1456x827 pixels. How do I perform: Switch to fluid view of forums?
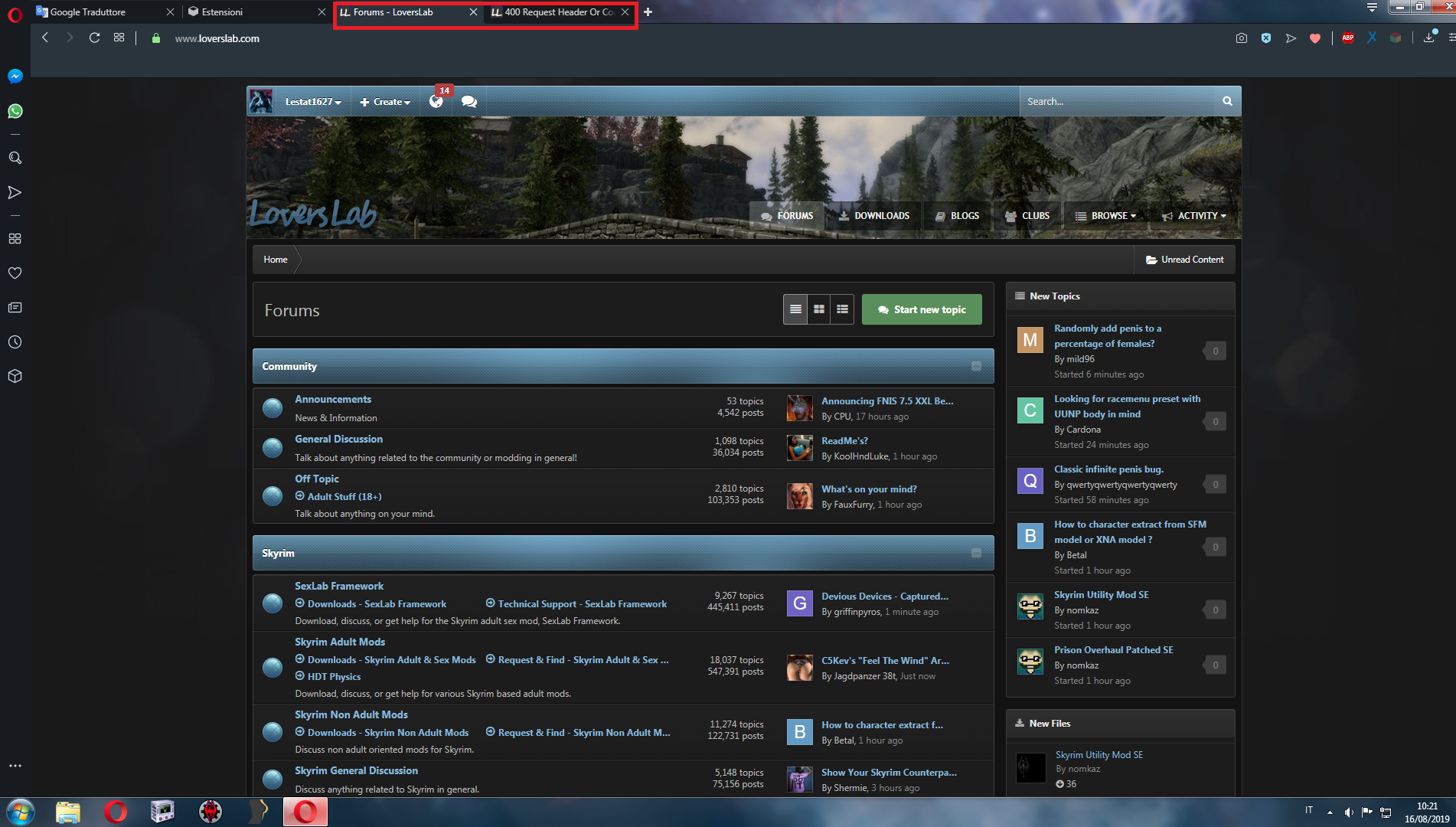coord(842,309)
